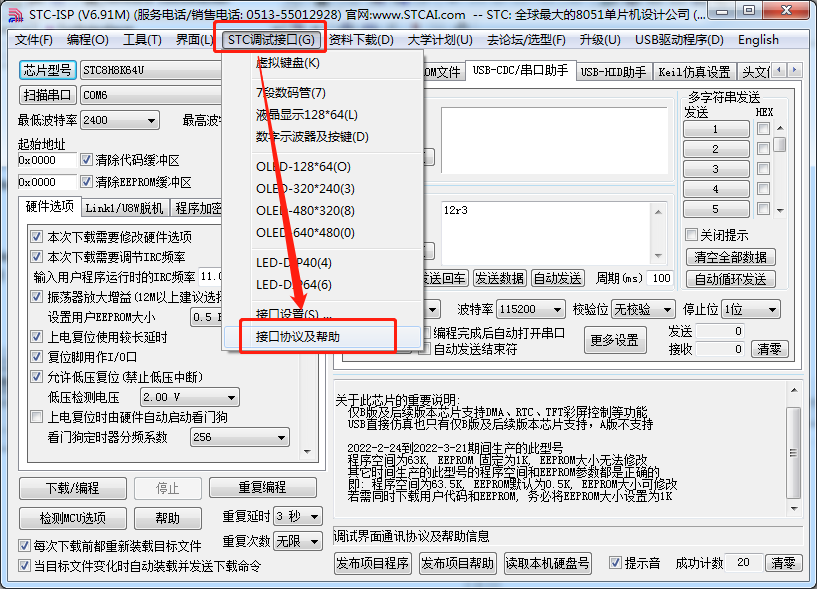This screenshot has height=589, width=817.
Task: Click the 读取本机硬盘号 button
Action: click(x=548, y=563)
